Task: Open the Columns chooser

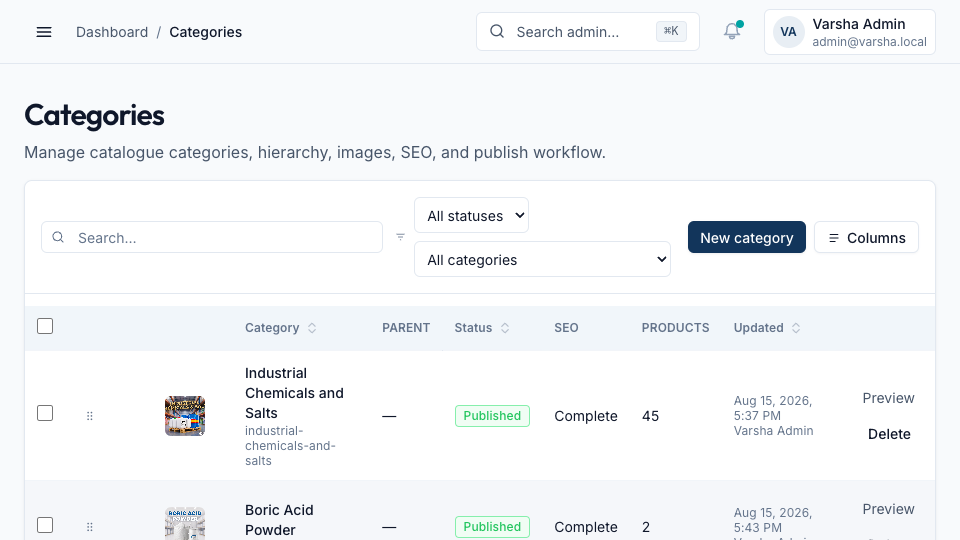Action: (x=866, y=238)
